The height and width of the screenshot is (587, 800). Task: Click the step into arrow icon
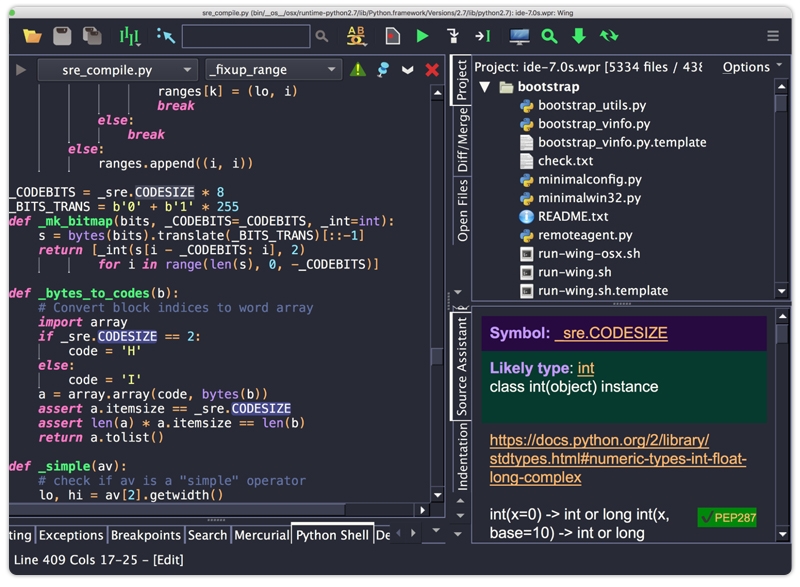coord(452,36)
